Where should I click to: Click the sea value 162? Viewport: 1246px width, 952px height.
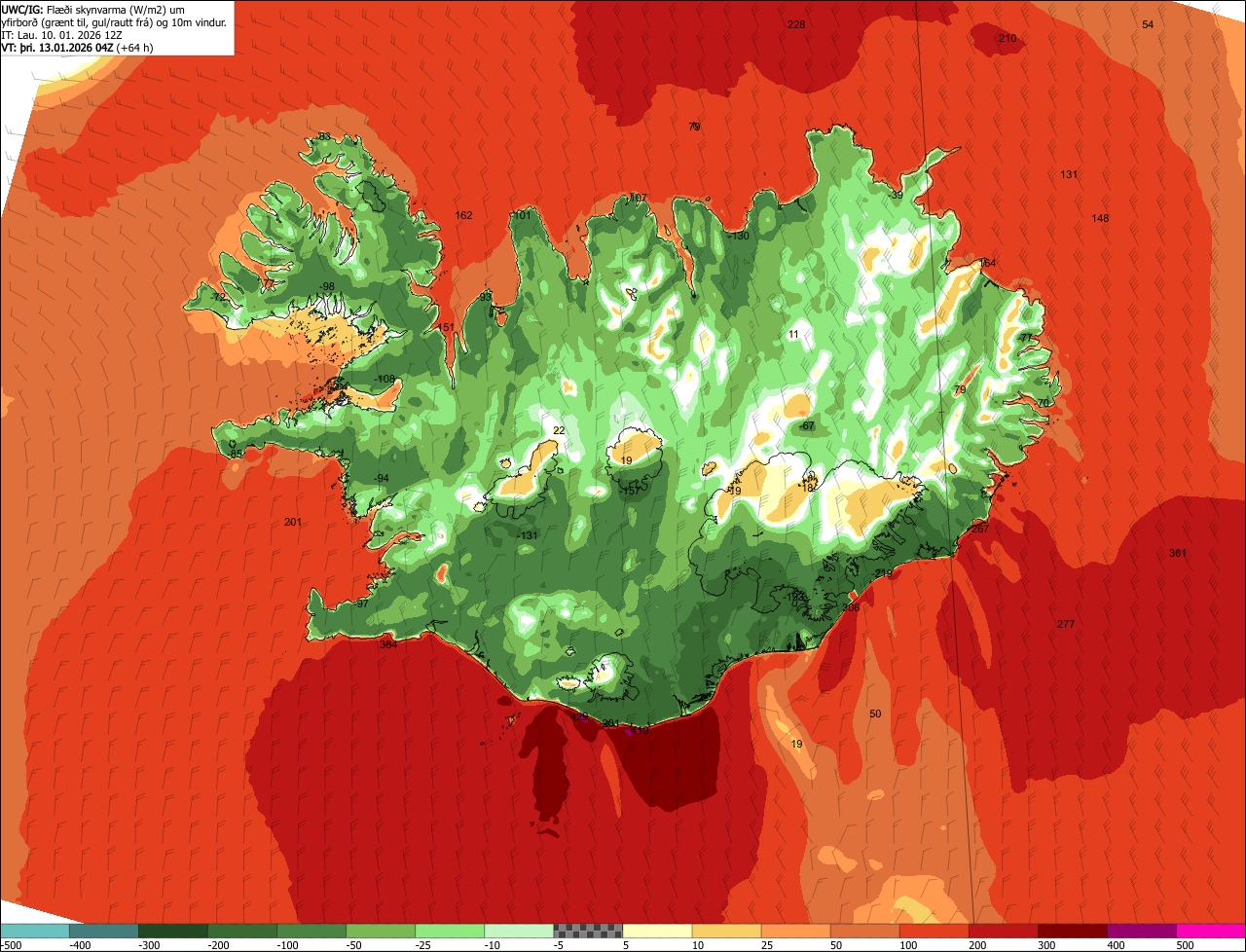[x=463, y=215]
